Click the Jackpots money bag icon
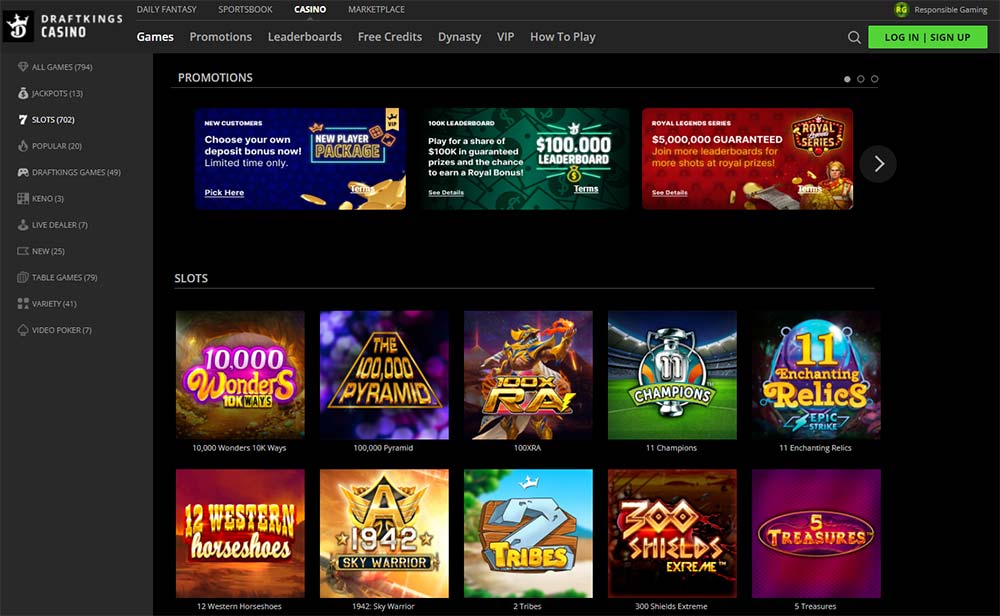 [23, 93]
